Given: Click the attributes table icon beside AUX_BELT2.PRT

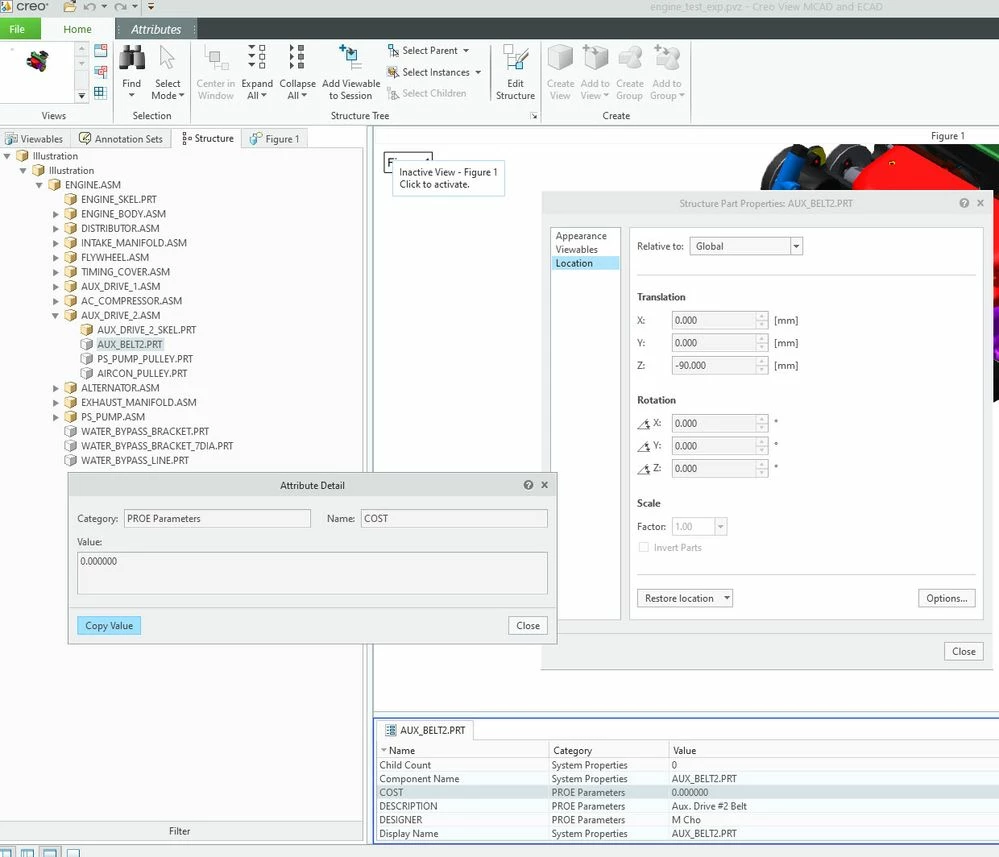Looking at the screenshot, I should (x=391, y=730).
